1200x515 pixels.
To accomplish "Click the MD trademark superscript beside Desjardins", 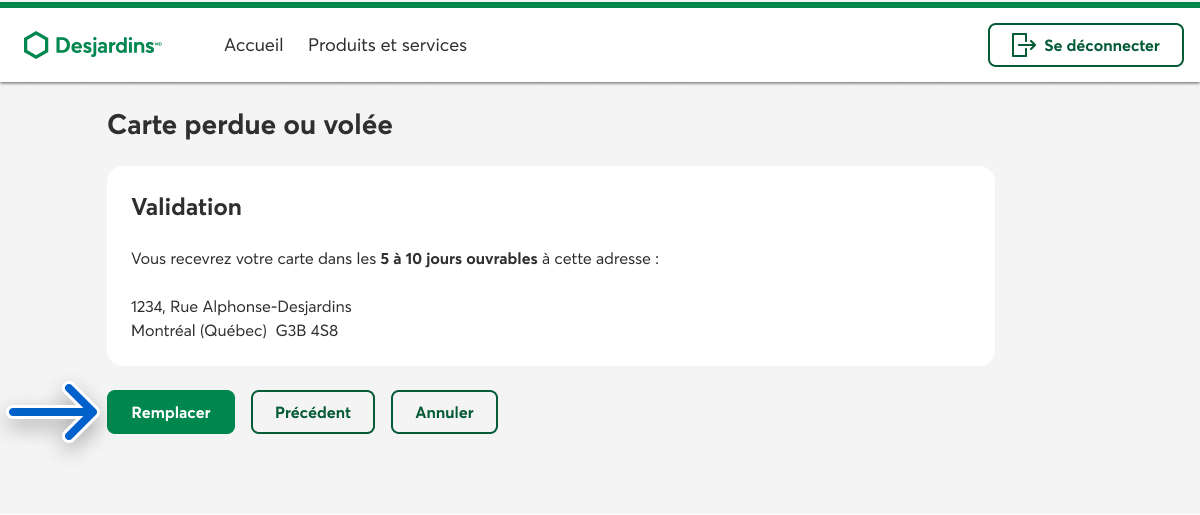I will click(x=158, y=45).
